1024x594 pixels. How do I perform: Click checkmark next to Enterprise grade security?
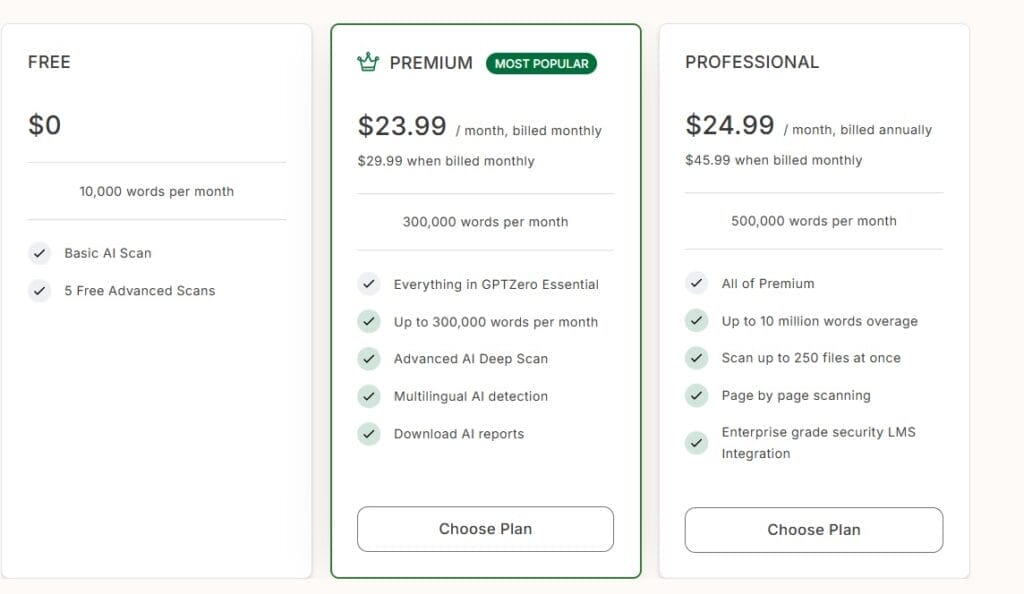(x=696, y=443)
